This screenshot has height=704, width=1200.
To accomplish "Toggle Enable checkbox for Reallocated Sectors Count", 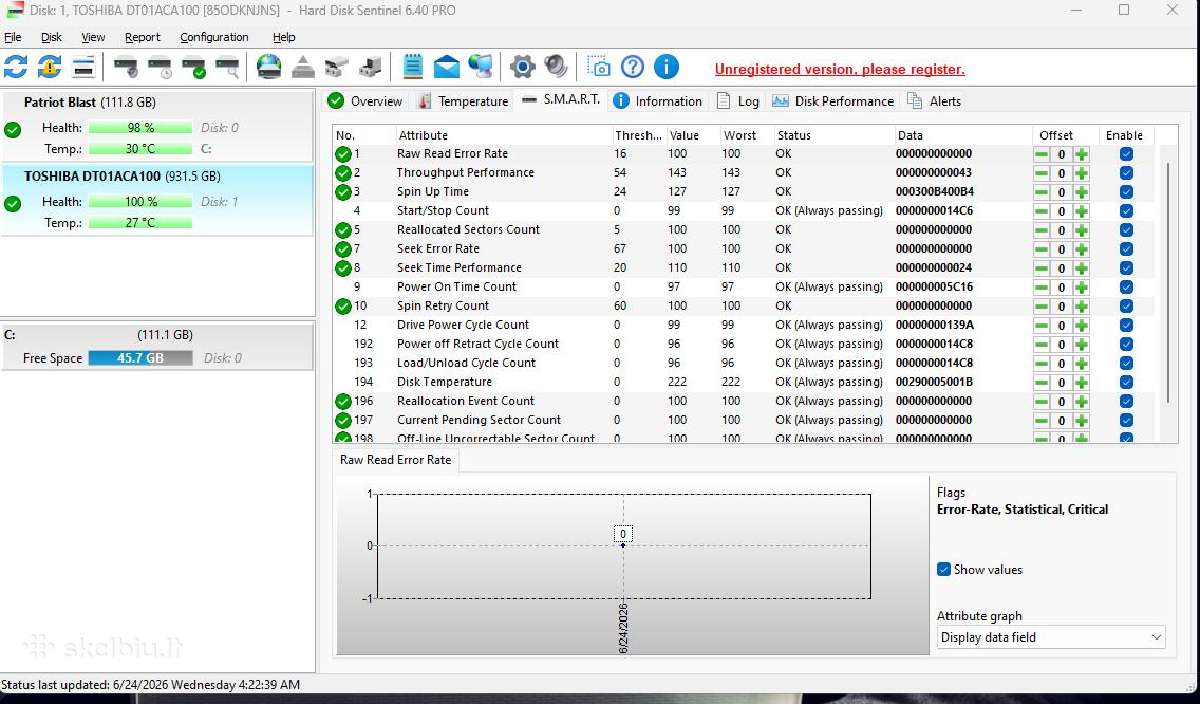I will pos(1127,230).
